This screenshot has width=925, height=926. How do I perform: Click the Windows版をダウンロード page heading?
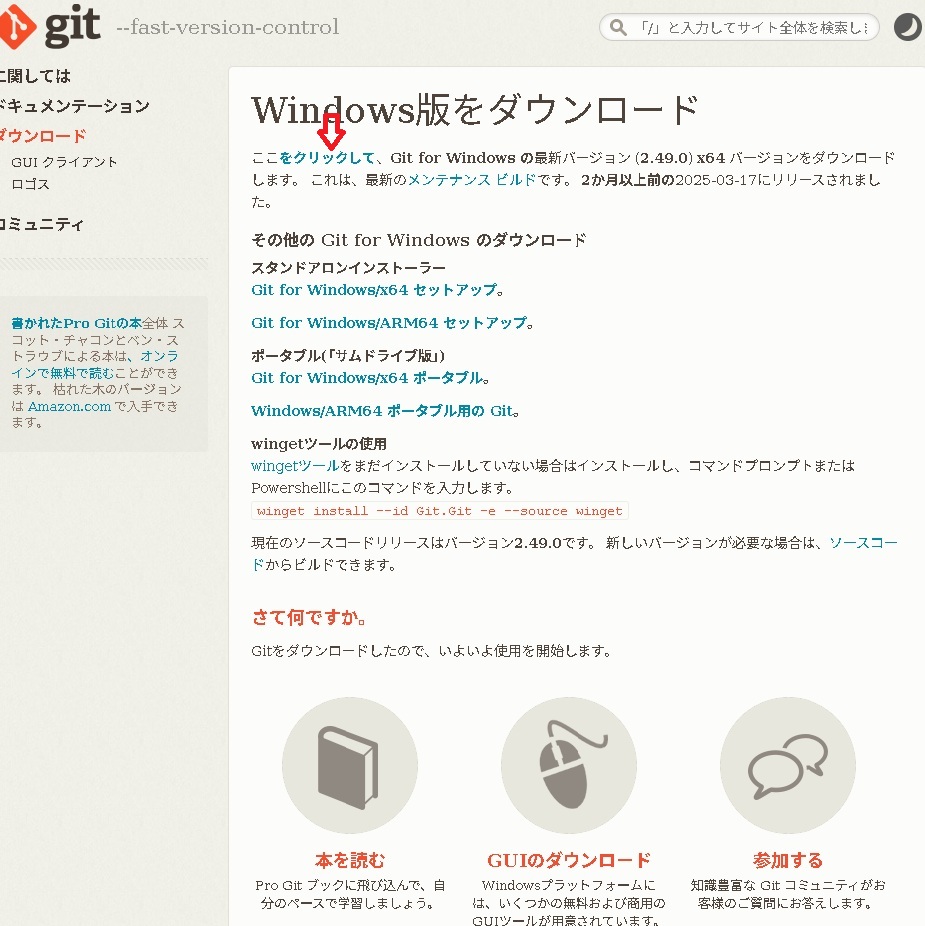475,110
